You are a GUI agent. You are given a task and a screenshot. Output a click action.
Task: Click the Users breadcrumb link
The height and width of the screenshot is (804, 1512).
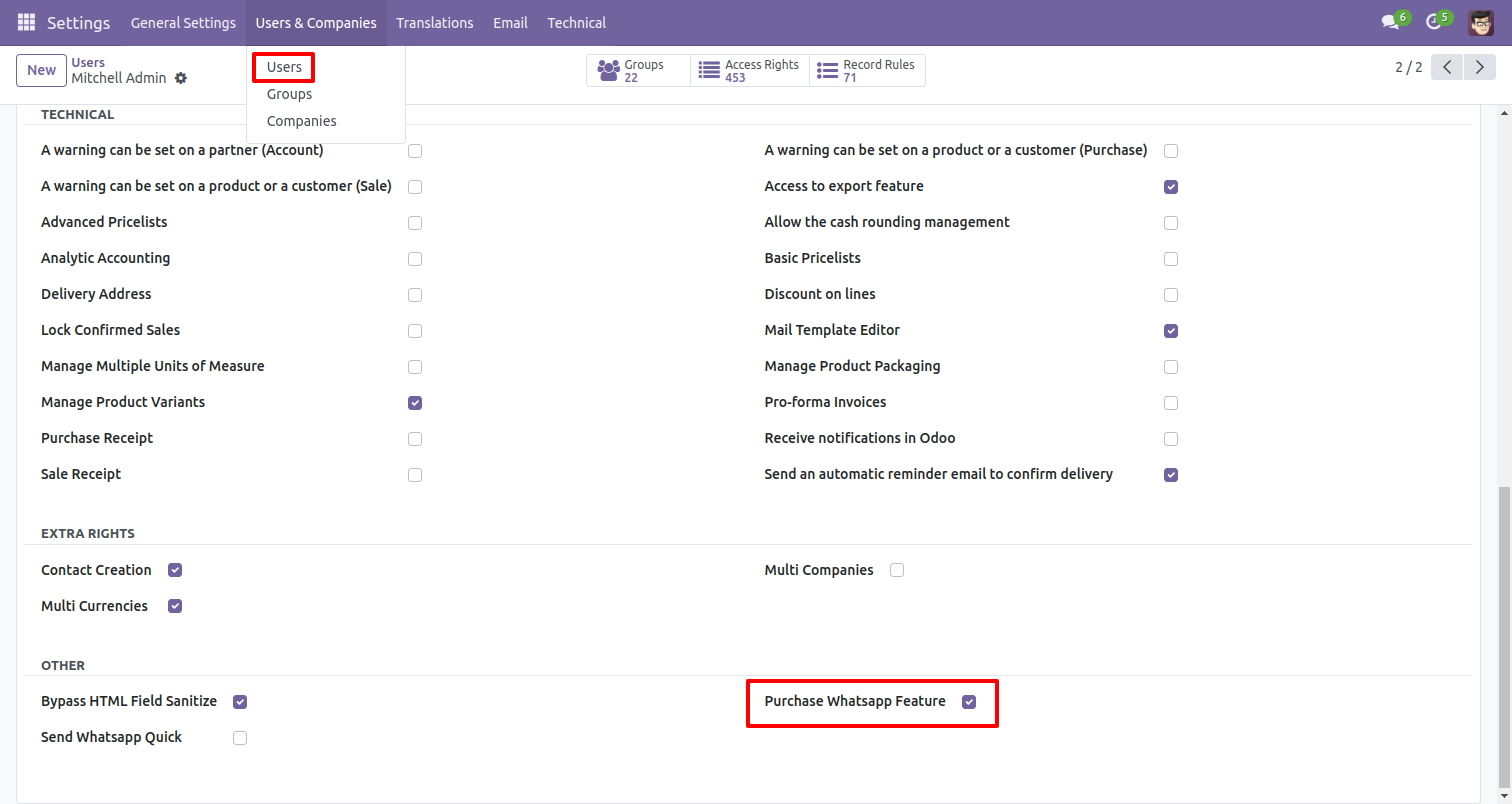pos(88,62)
